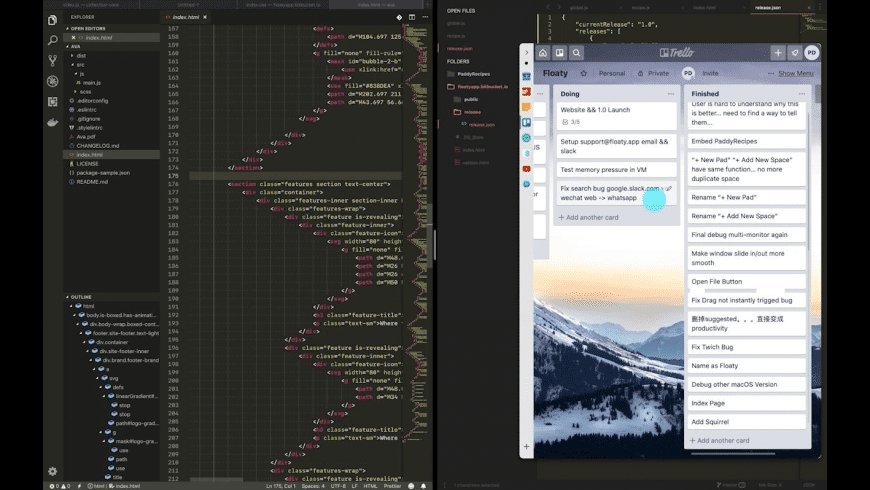Image resolution: width=870 pixels, height=490 pixels.
Task: Go to Trello home icon
Action: 543,53
